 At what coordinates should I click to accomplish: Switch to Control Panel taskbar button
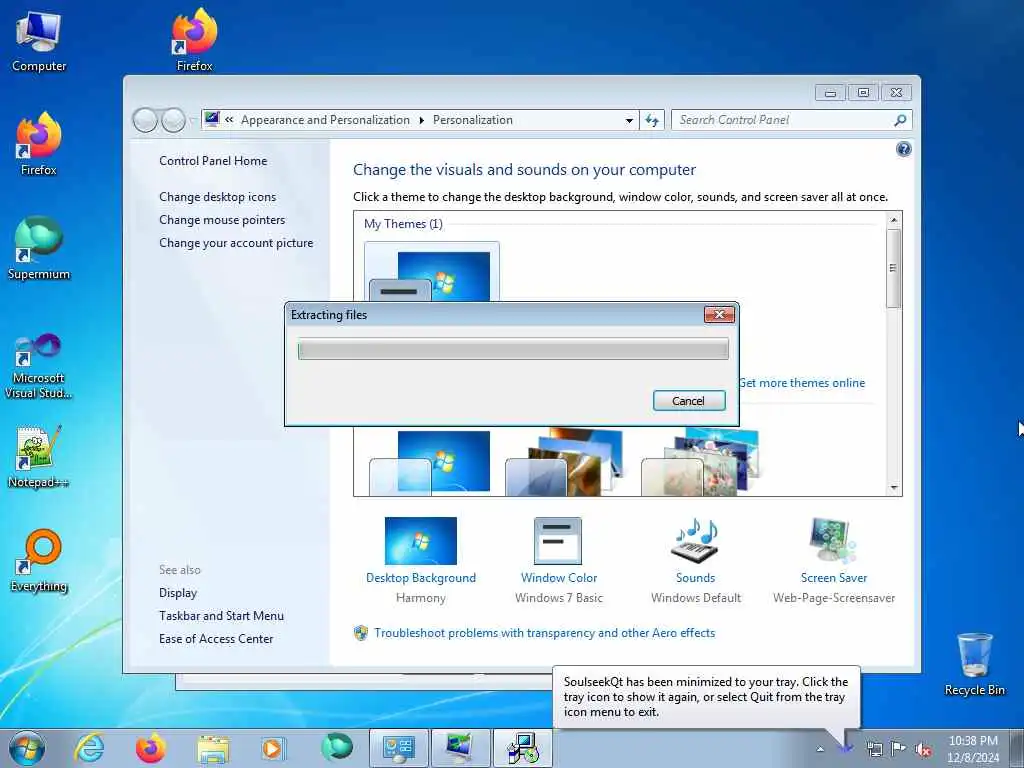[399, 748]
